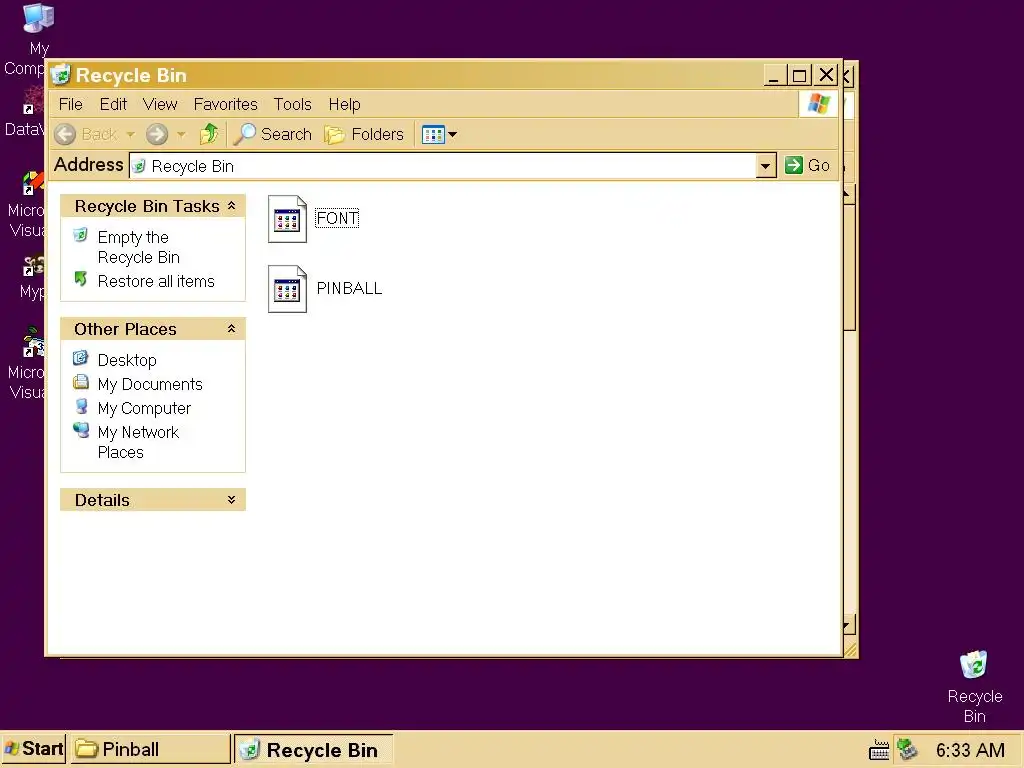Open the Views dropdown button

439,135
